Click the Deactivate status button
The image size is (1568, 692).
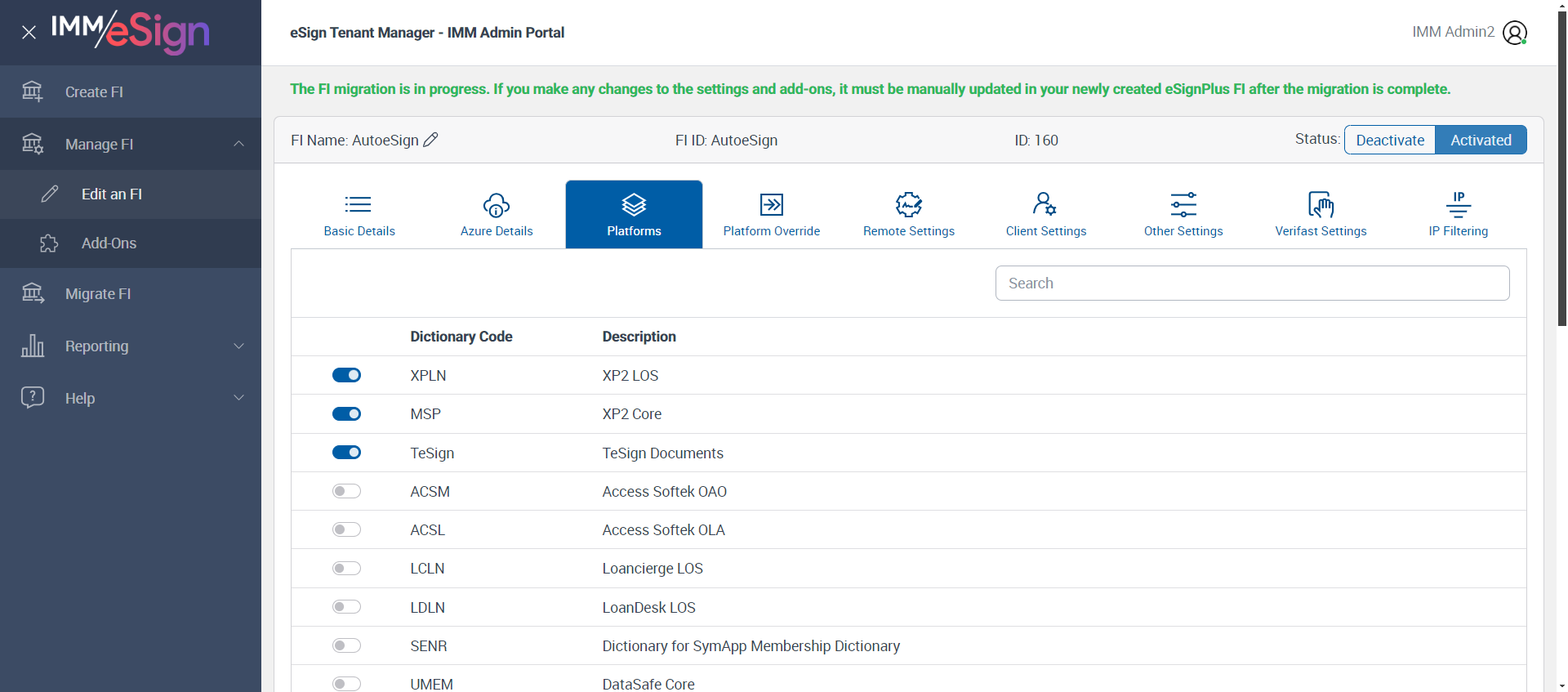click(1390, 140)
